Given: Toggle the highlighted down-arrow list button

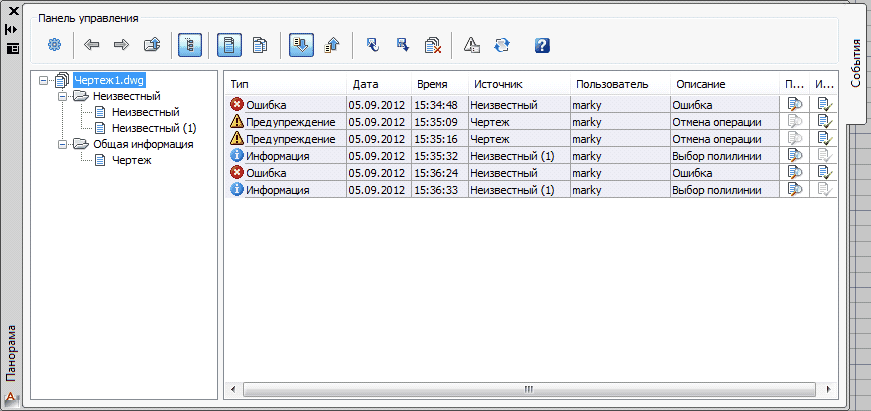Looking at the screenshot, I should click(301, 45).
